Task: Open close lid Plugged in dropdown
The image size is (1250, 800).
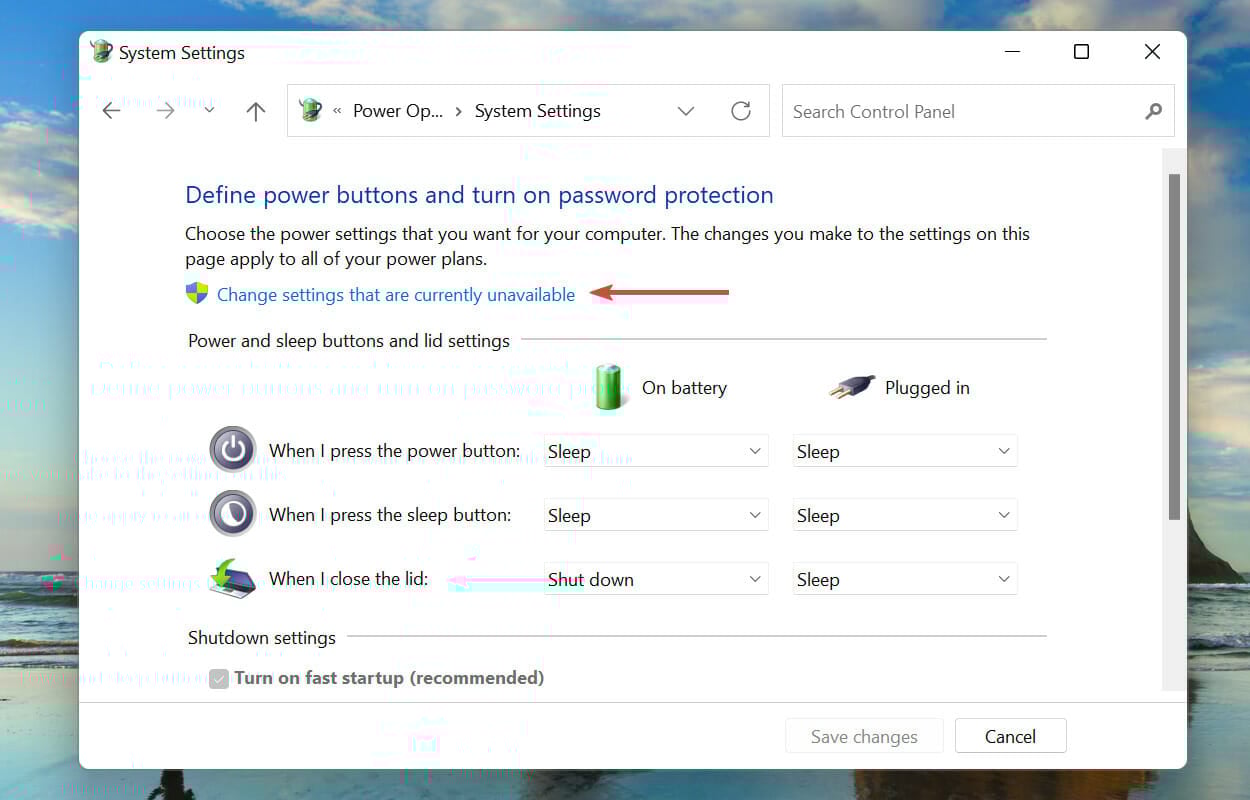Action: pos(905,579)
